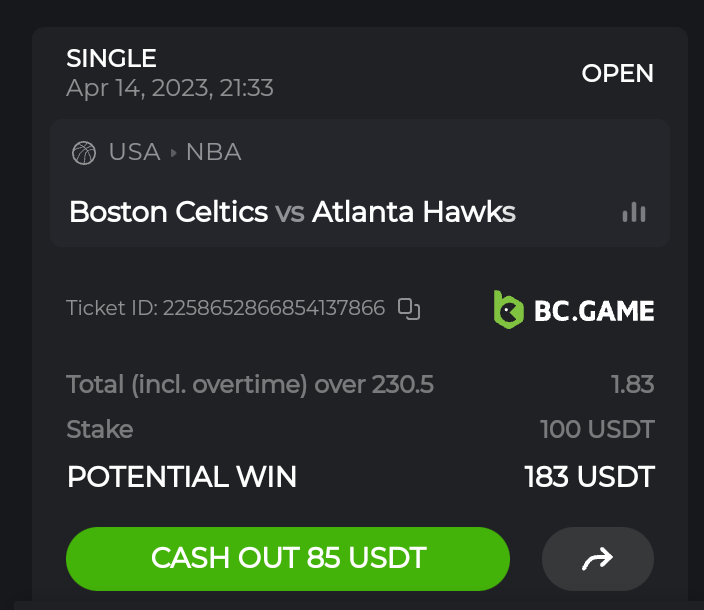The width and height of the screenshot is (704, 610).
Task: Click the basketball sport icon
Action: (84, 153)
